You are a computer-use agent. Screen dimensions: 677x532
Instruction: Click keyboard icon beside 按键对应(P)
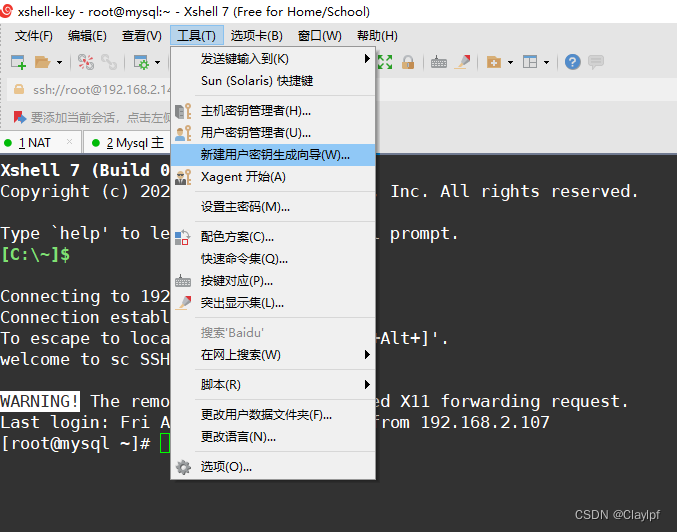(x=183, y=282)
